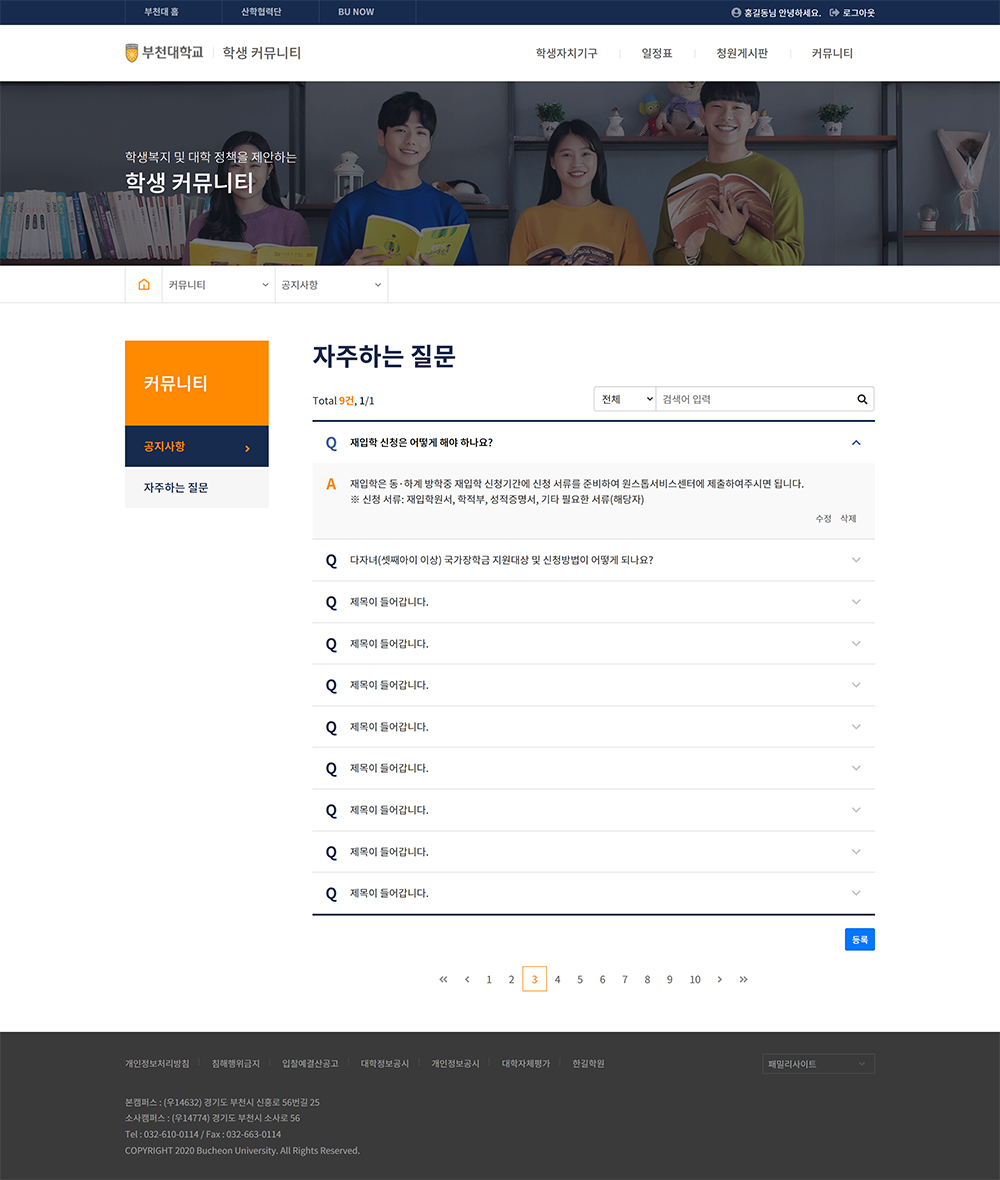Go to page 7
1000x1180 pixels.
[x=625, y=979]
